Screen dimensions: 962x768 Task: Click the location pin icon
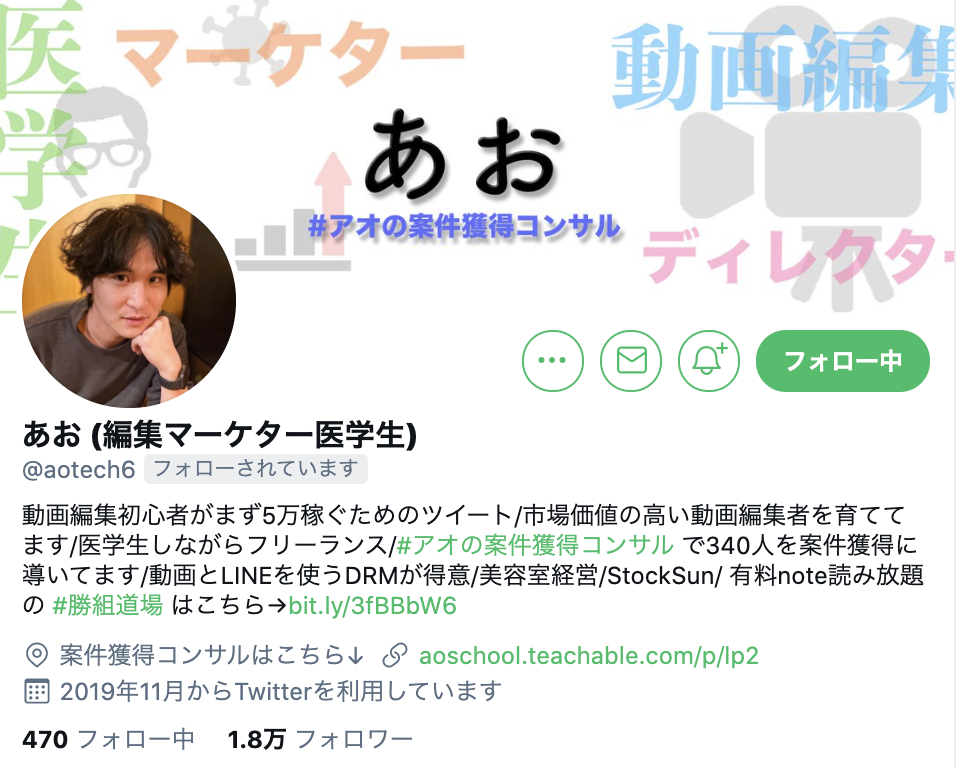point(36,656)
